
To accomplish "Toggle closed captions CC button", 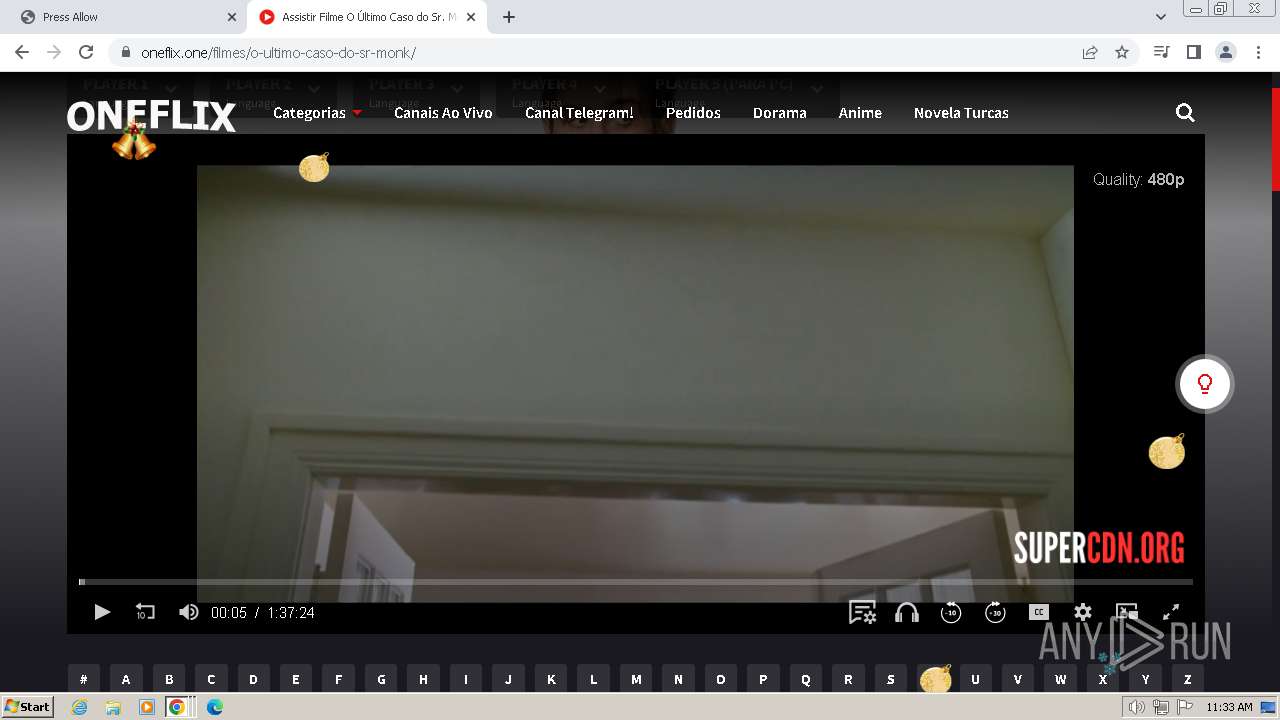I will point(1039,612).
